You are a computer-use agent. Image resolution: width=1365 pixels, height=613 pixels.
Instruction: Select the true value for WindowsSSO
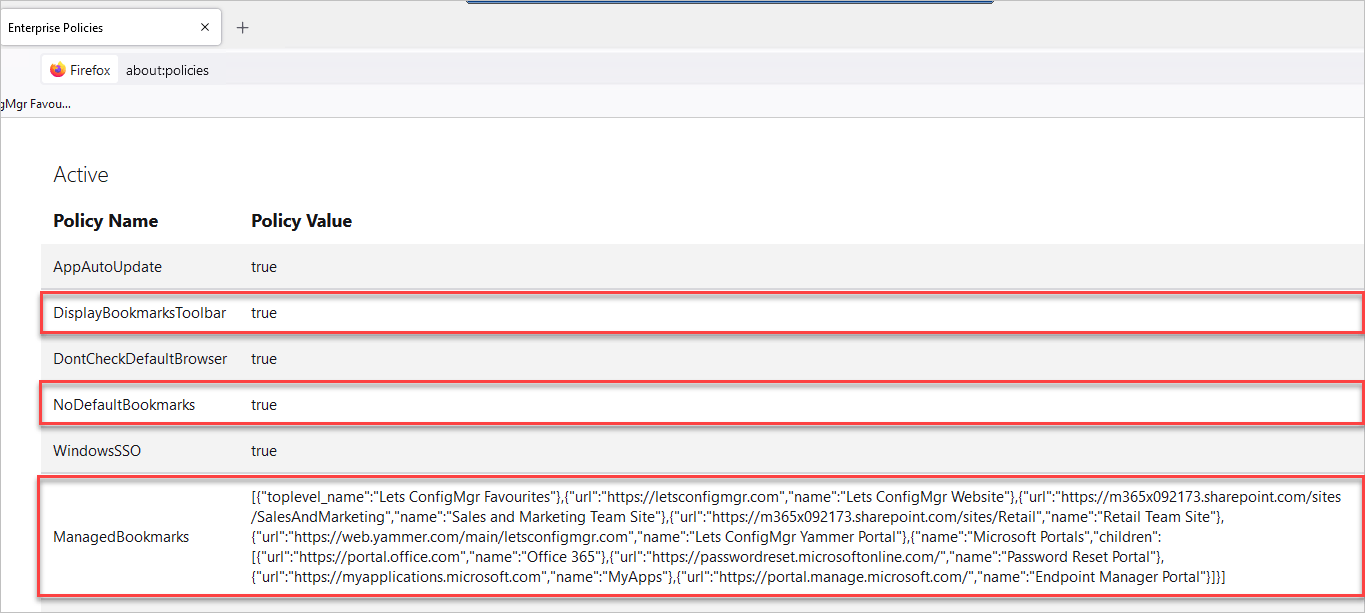tap(264, 451)
